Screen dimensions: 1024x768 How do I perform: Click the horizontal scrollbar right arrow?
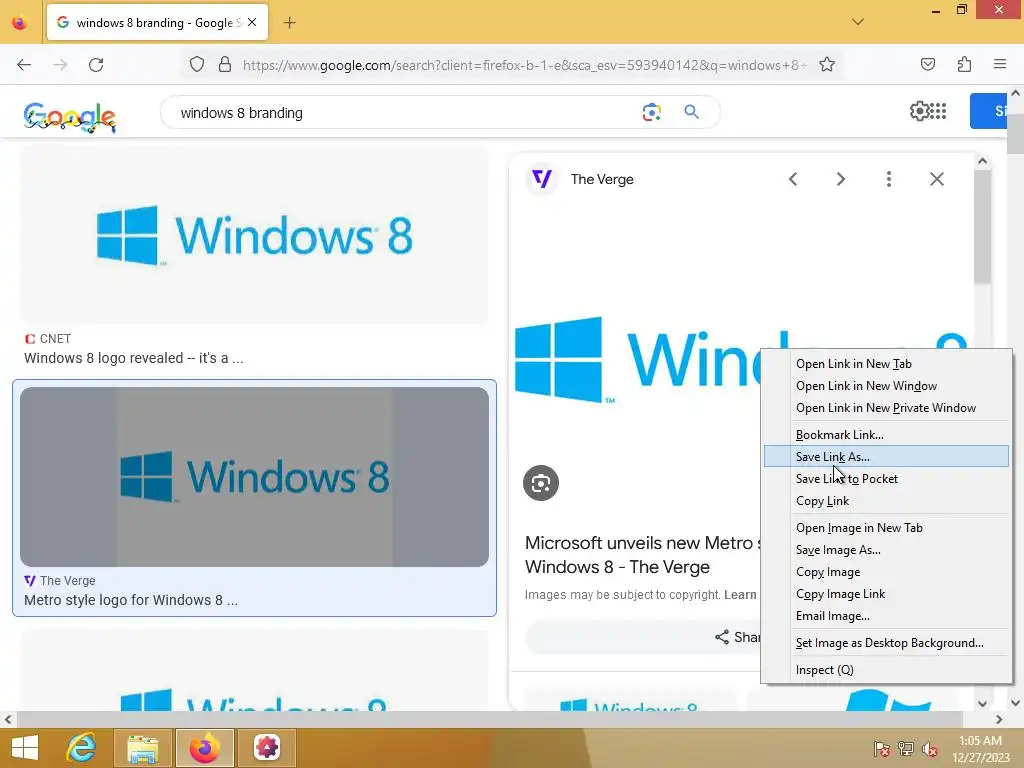pos(999,719)
